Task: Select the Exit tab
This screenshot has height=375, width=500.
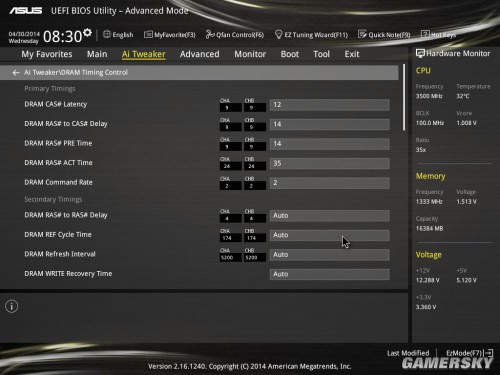Action: 352,54
